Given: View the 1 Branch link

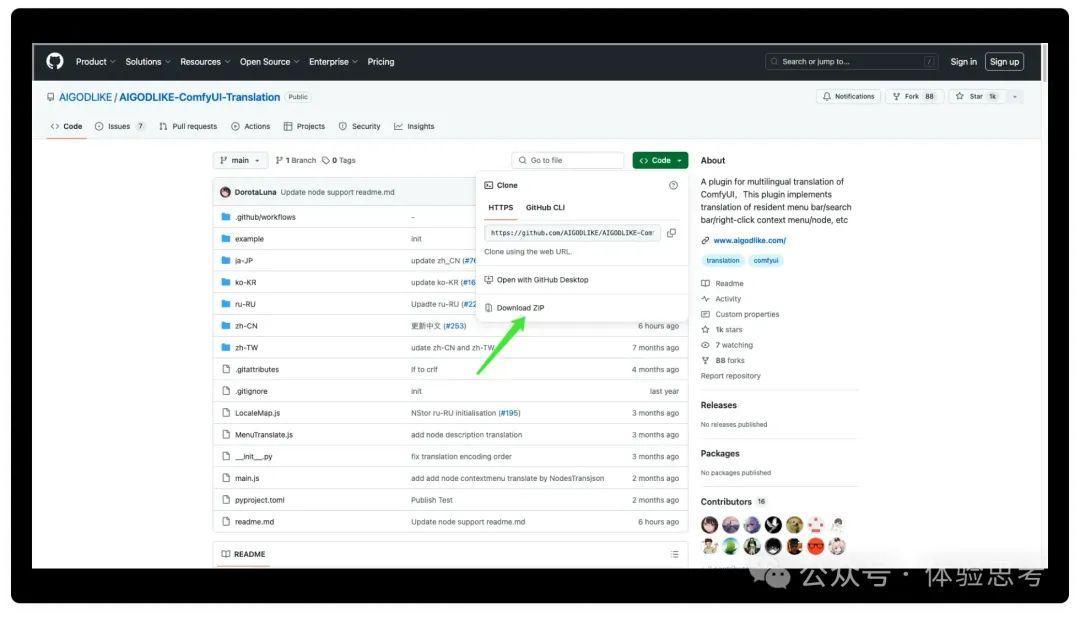Looking at the screenshot, I should click(296, 160).
